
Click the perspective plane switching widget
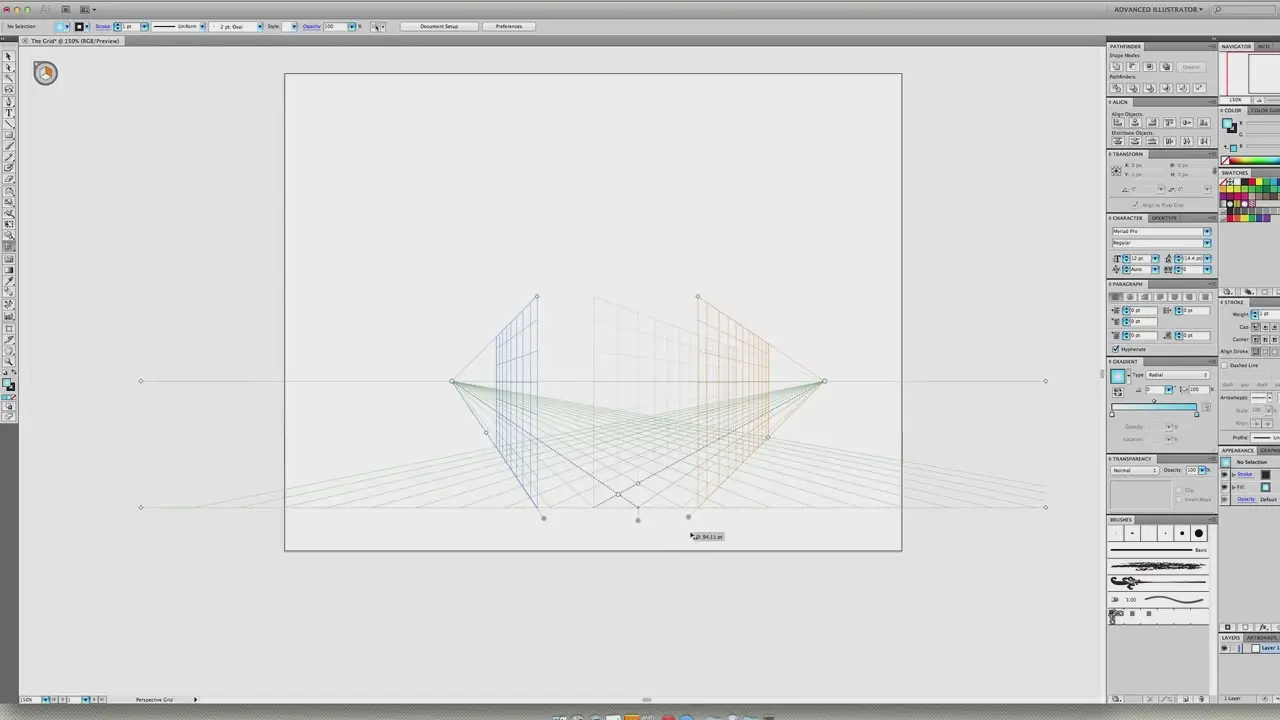click(45, 72)
